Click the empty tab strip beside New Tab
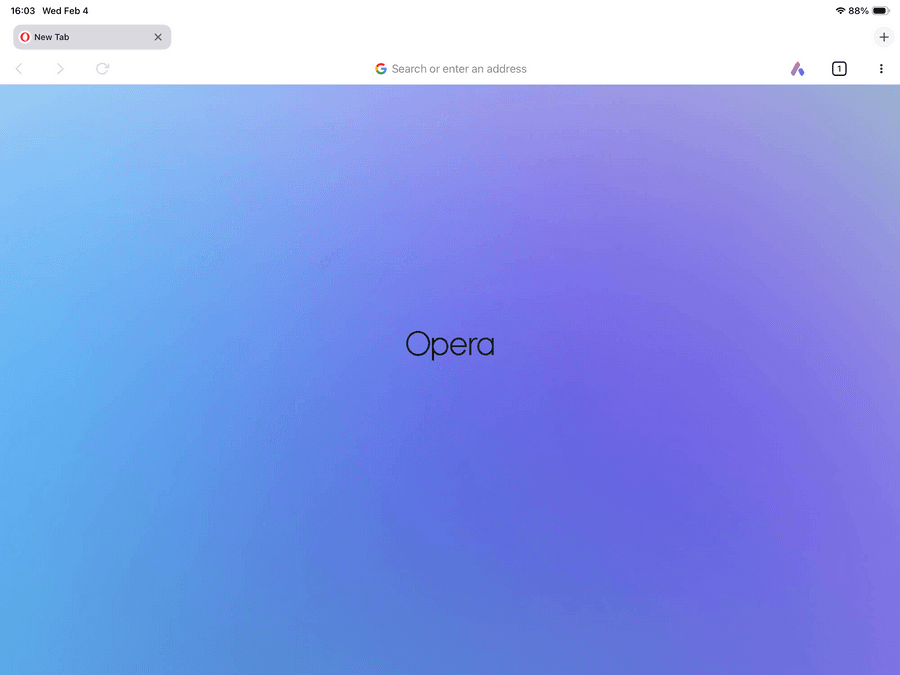Image resolution: width=900 pixels, height=675 pixels. click(x=500, y=37)
